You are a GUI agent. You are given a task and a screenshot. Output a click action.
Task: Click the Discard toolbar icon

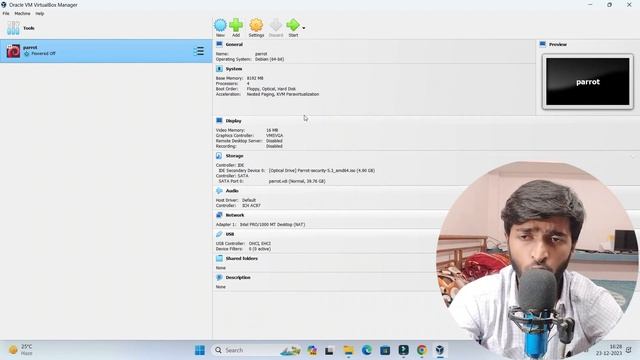click(276, 25)
